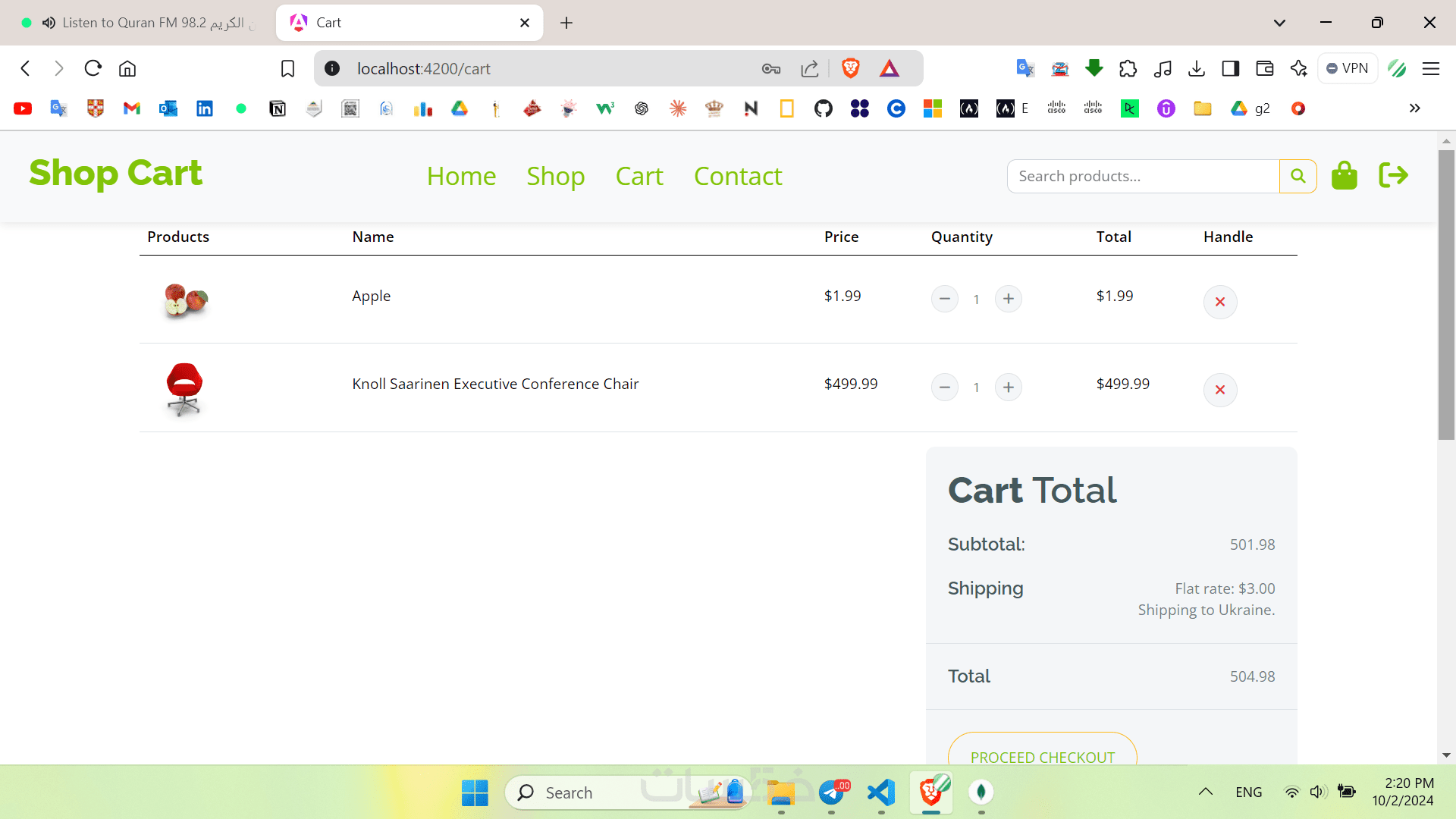
Task: Bookmark this page icon
Action: (x=287, y=69)
